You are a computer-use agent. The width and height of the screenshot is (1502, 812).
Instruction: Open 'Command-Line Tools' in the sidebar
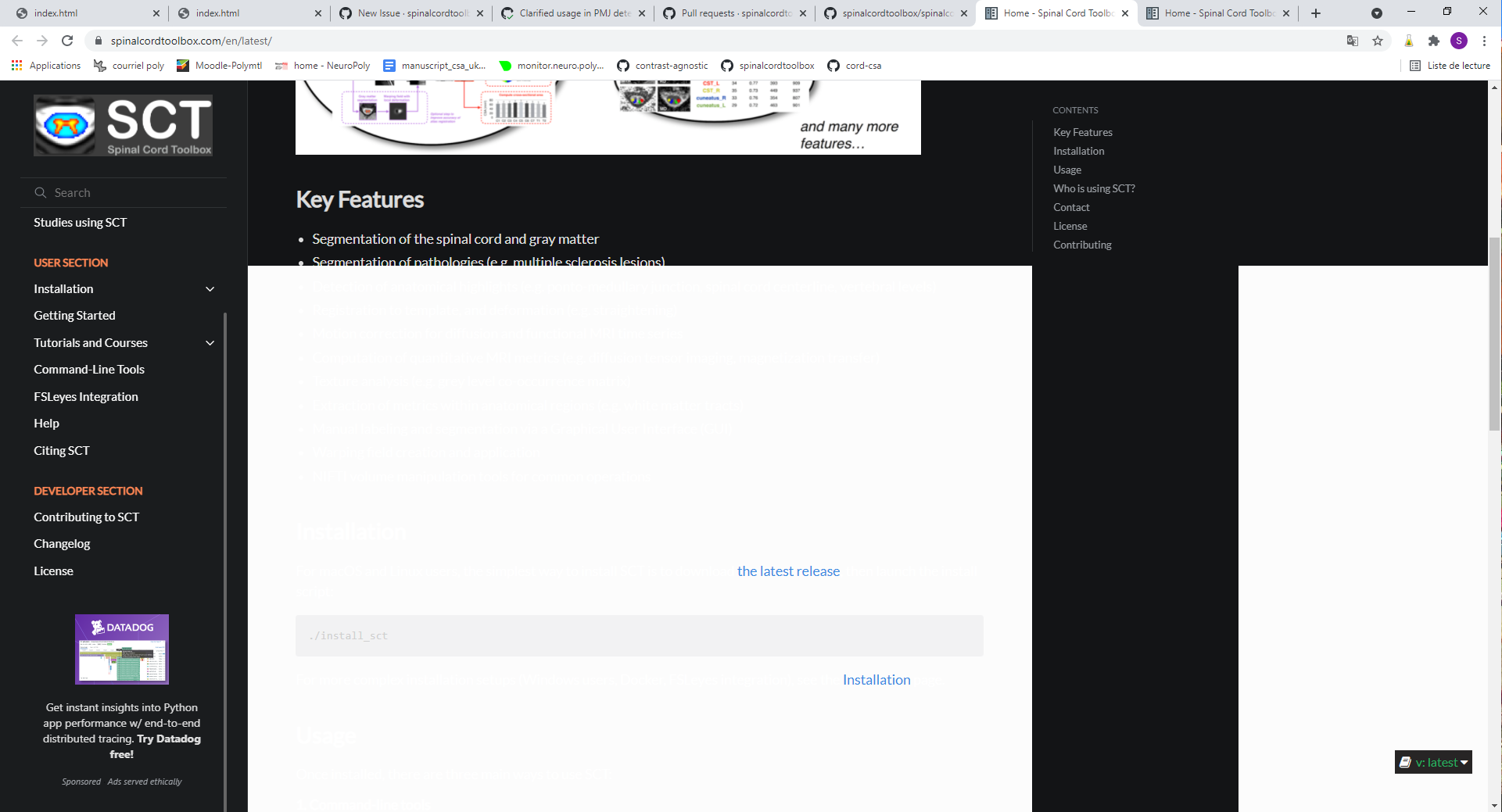[89, 369]
